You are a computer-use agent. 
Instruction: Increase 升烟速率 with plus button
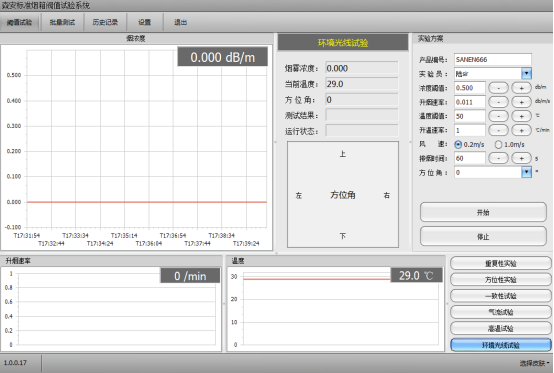click(x=521, y=102)
